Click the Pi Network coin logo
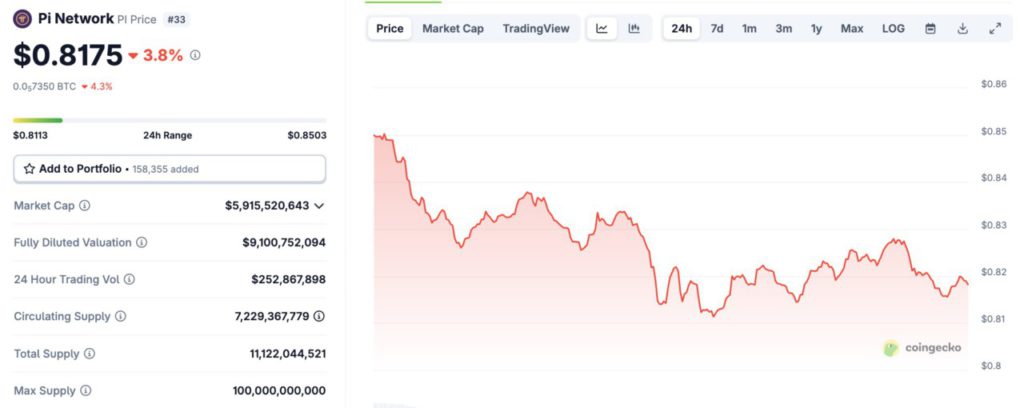 (22, 19)
